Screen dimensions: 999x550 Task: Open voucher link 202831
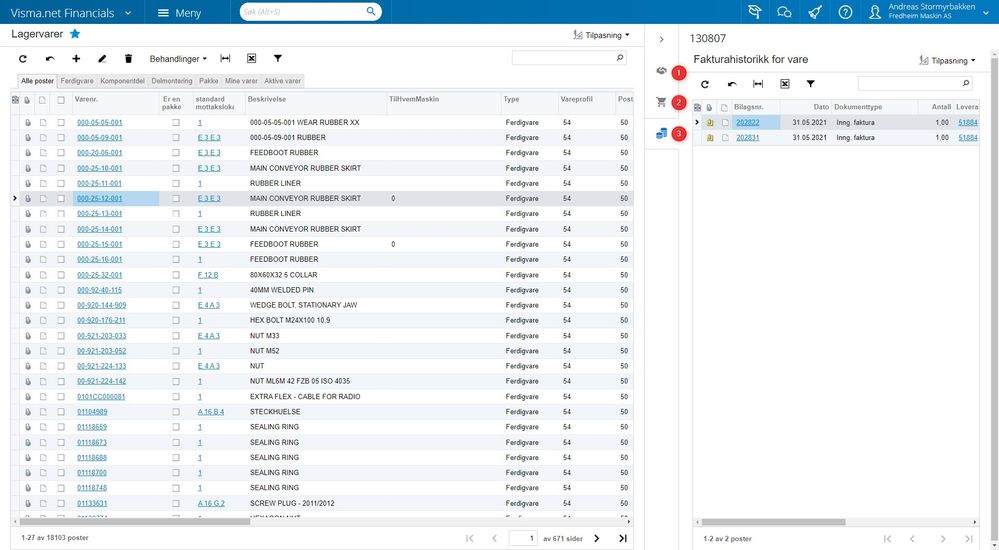747,138
